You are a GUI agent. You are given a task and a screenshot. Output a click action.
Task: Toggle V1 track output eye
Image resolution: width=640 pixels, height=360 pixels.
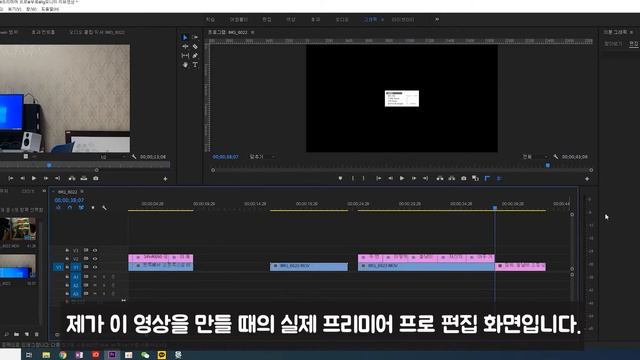[x=95, y=267]
